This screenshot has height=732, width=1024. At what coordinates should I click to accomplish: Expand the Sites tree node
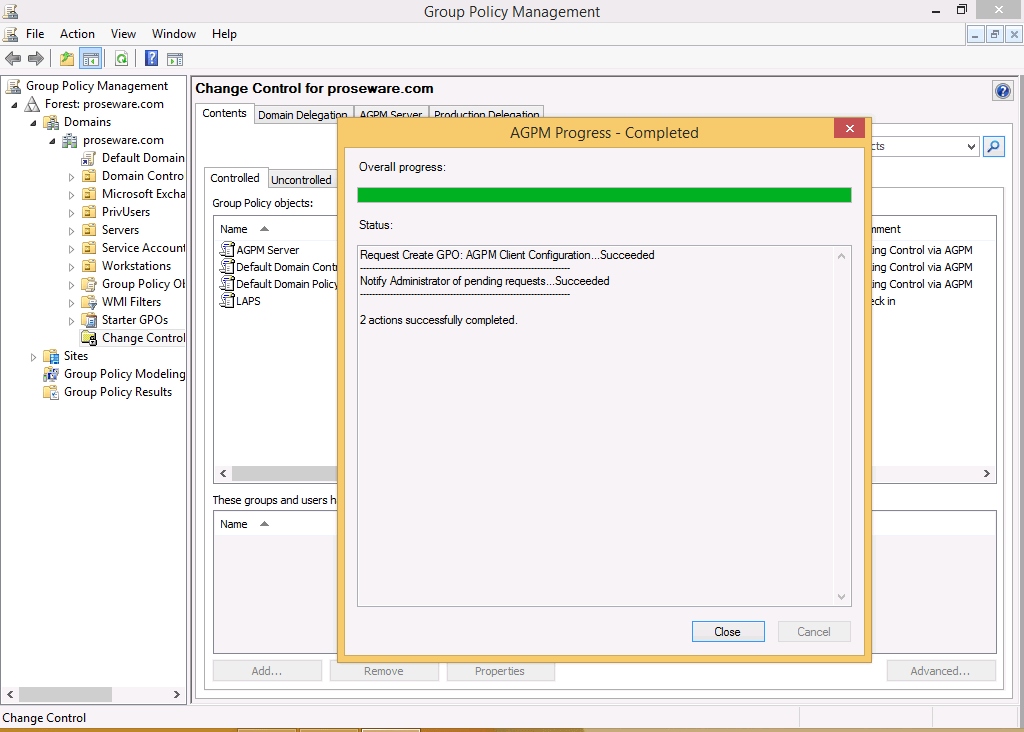point(34,357)
